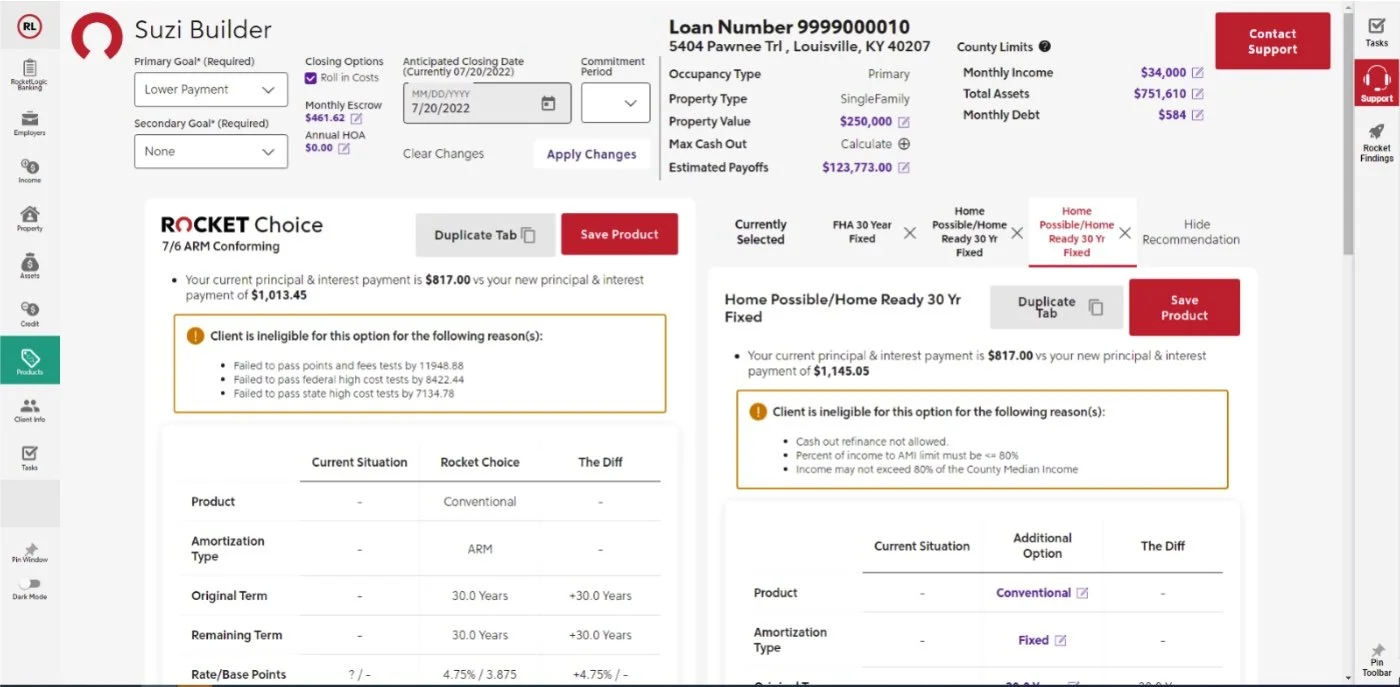Click the Anticipated Closing Date field
The image size is (1400, 687).
(487, 103)
